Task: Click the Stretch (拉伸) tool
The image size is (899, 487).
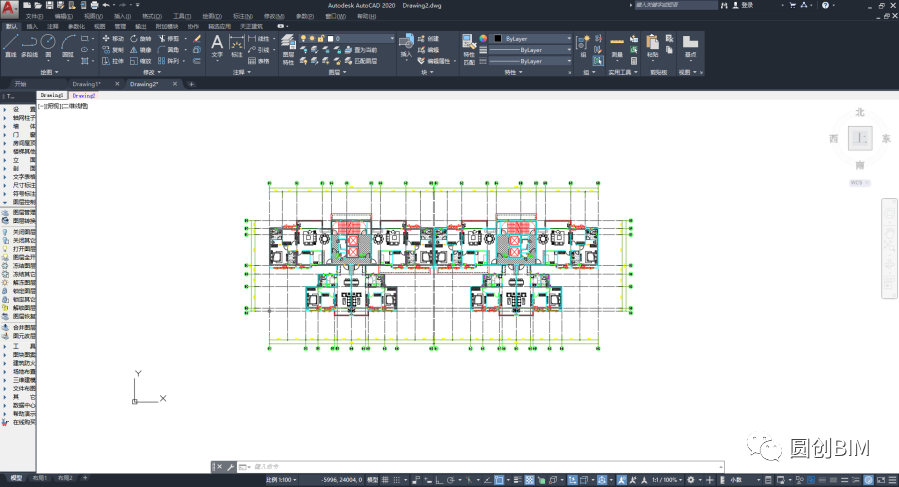Action: pos(112,61)
